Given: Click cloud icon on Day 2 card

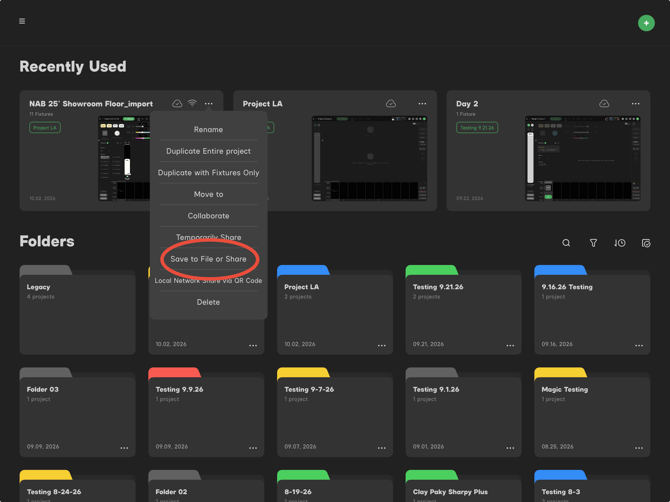Looking at the screenshot, I should pyautogui.click(x=604, y=103).
